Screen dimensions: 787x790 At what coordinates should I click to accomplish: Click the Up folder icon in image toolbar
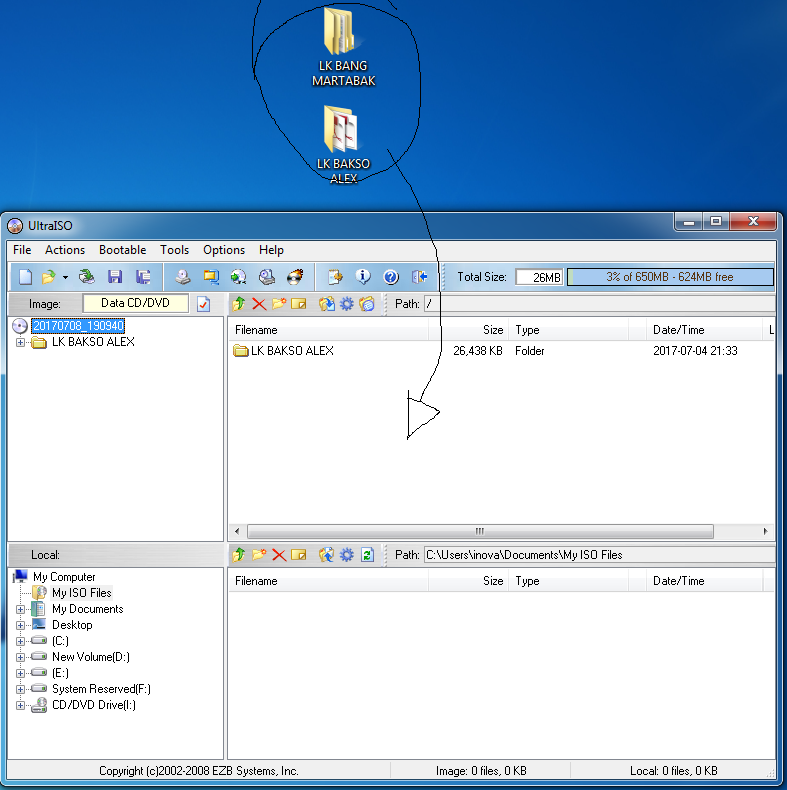click(x=239, y=303)
